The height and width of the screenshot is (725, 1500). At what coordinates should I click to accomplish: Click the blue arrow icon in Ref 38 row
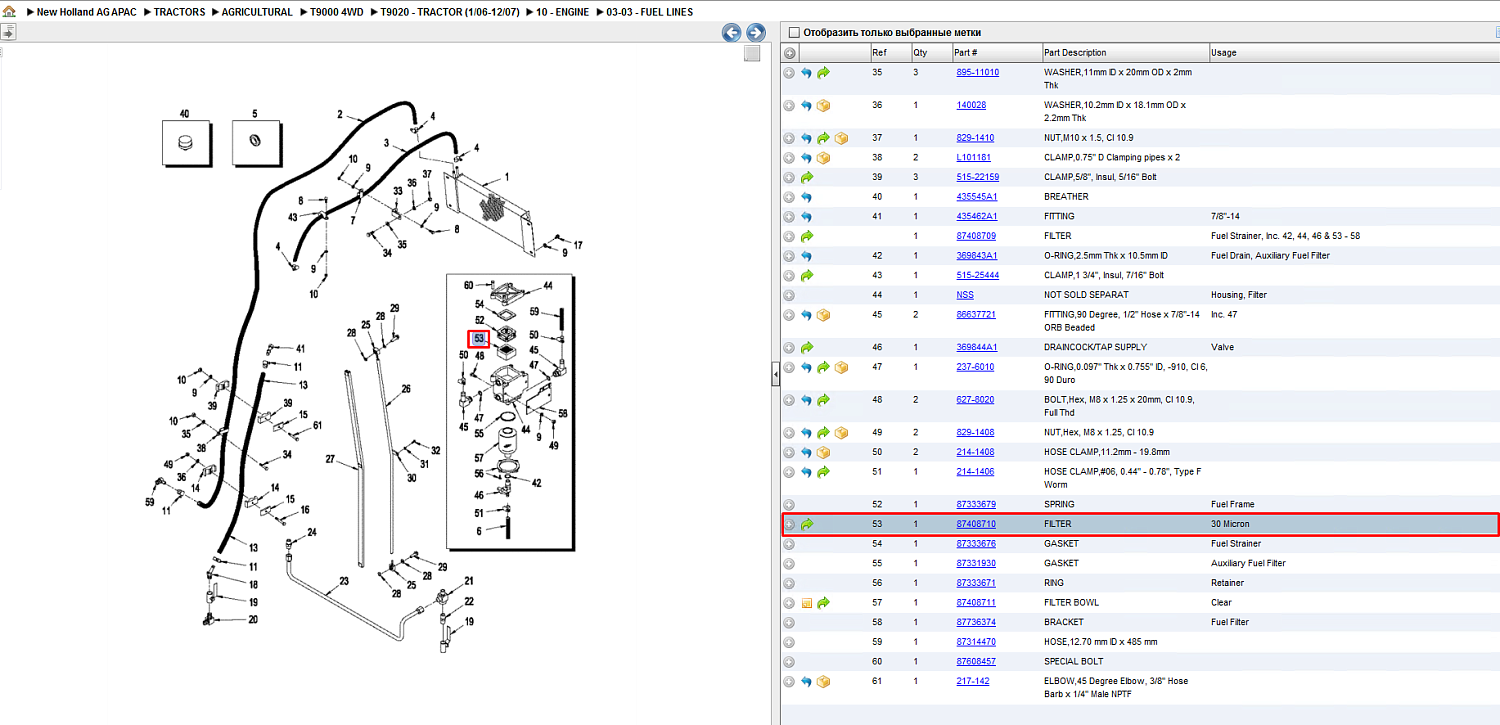806,158
